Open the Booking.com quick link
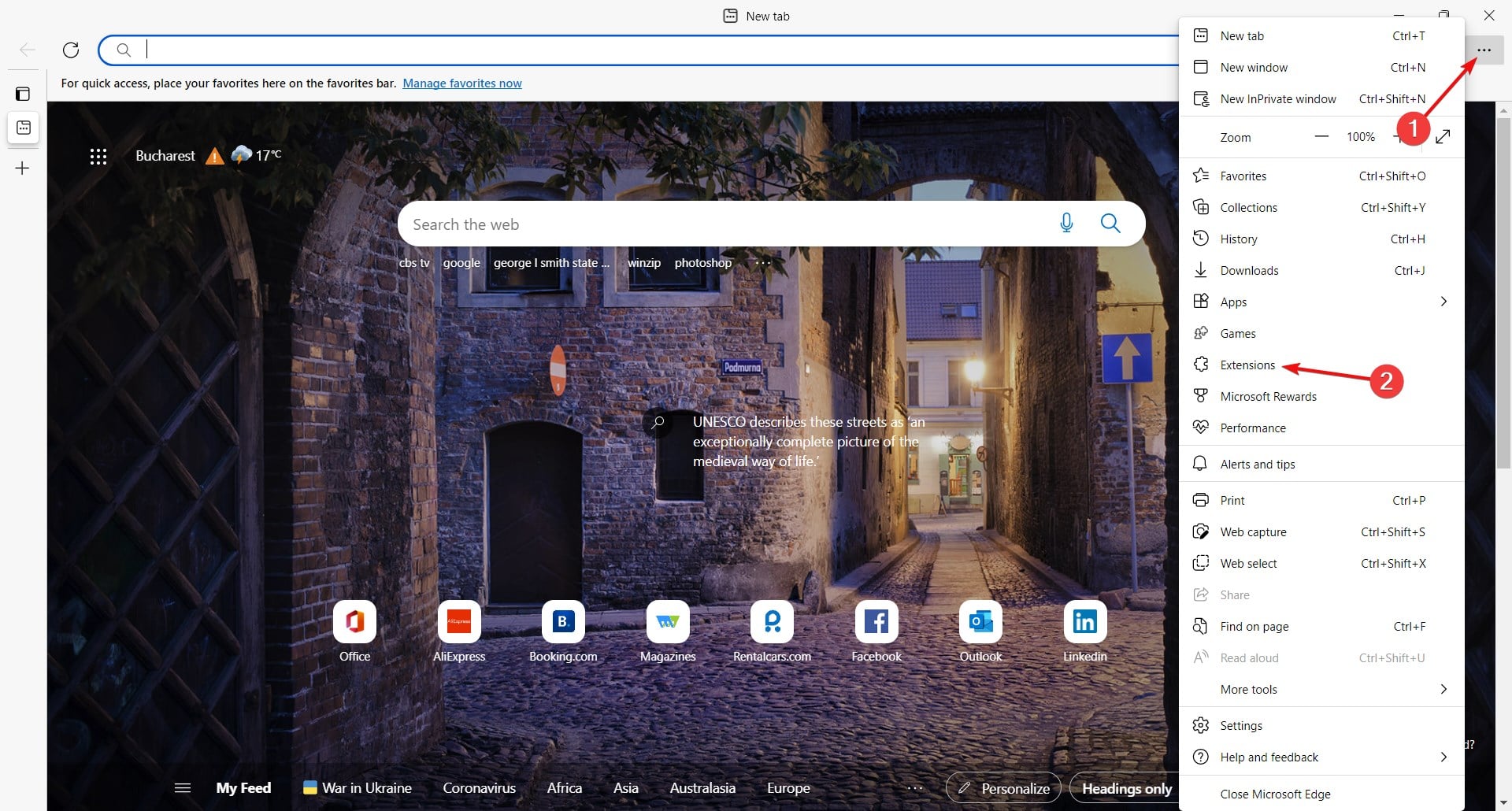Image resolution: width=1512 pixels, height=811 pixels. [x=563, y=631]
